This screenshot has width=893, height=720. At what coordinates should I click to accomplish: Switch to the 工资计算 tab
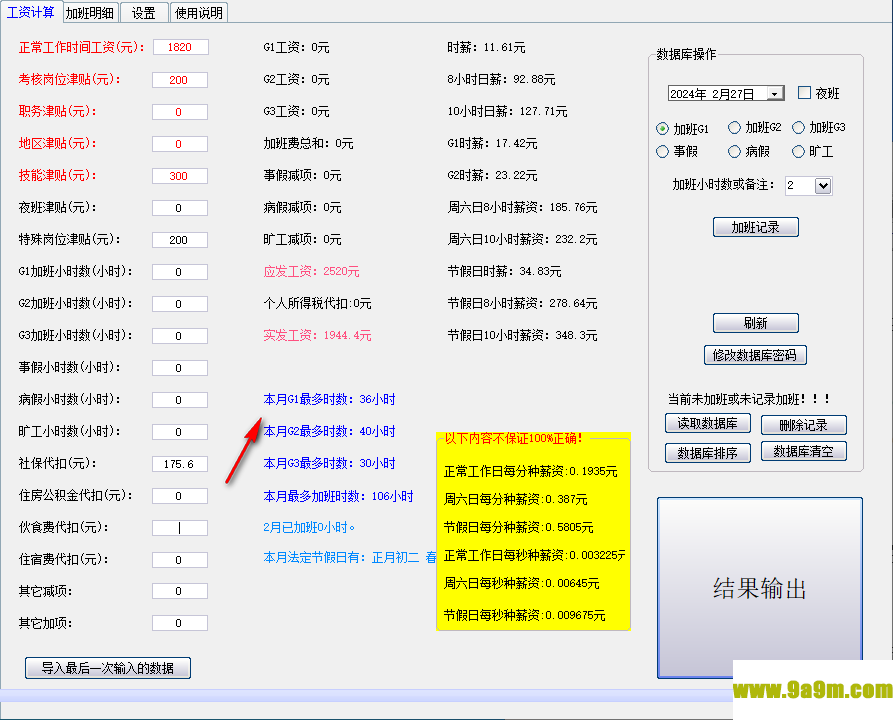tap(30, 12)
